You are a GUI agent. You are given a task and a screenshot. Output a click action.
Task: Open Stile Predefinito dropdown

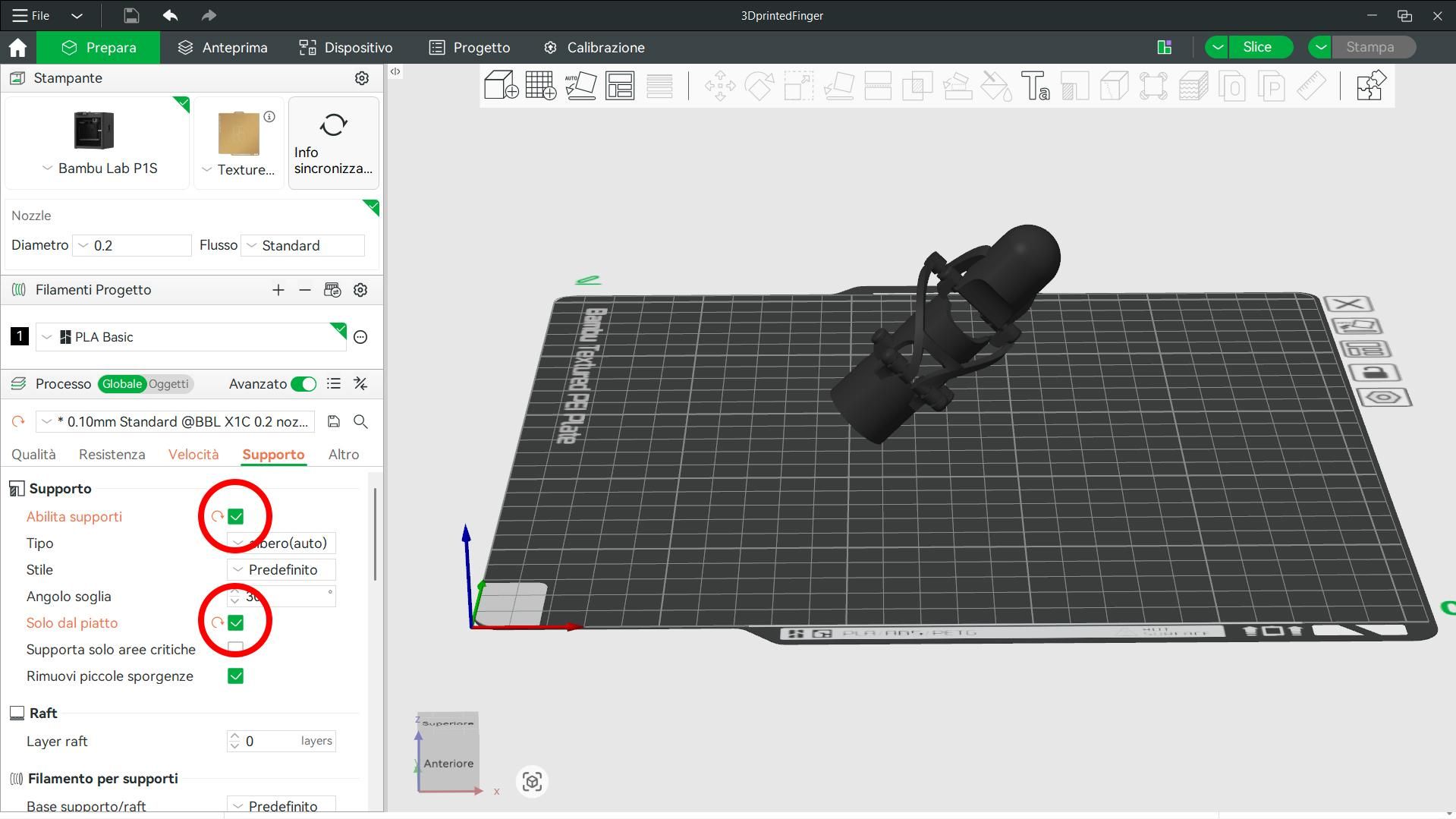(x=281, y=570)
